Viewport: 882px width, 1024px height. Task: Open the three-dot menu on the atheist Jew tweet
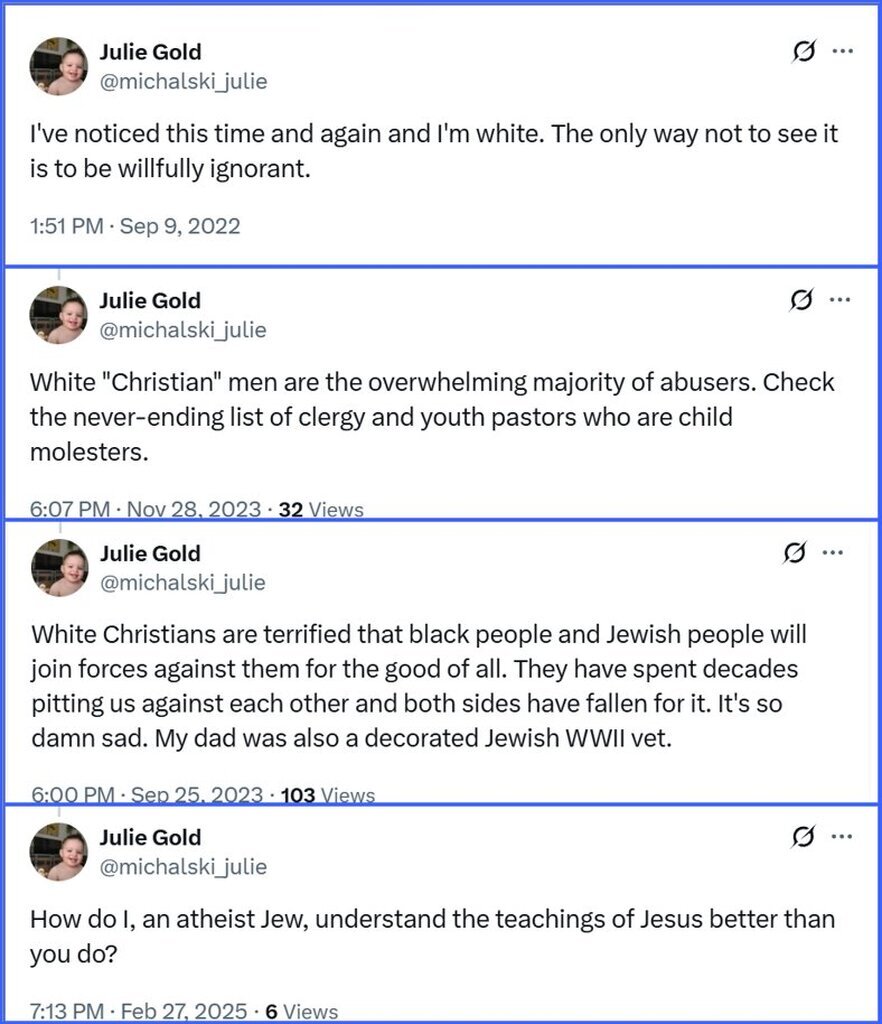(x=840, y=836)
